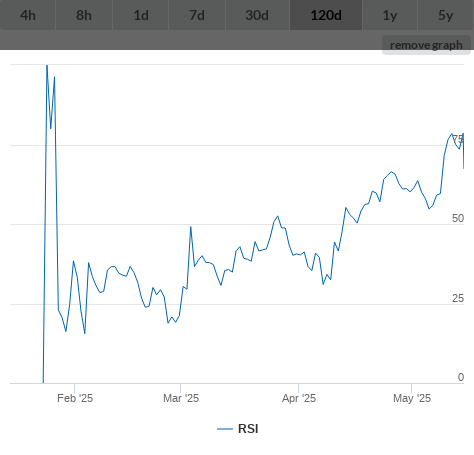Click the active 120d range tab
Screen dimensions: 474x455
(326, 15)
